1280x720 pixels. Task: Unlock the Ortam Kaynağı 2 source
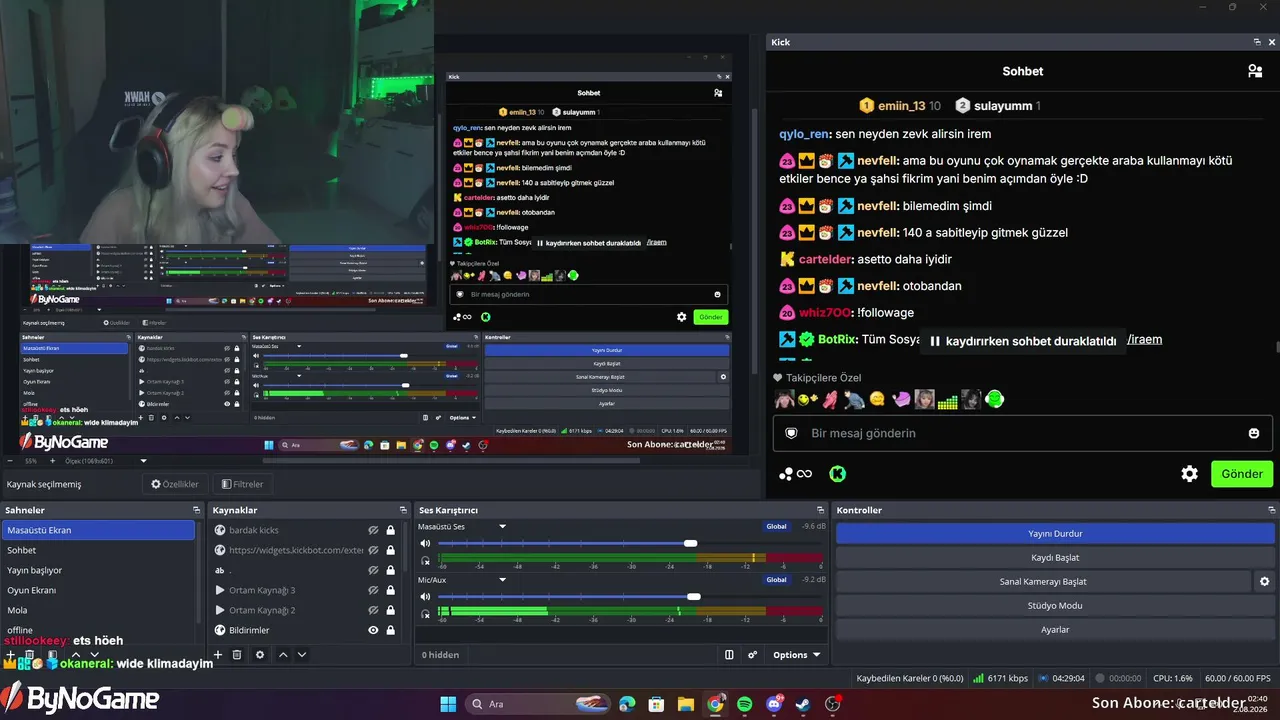[390, 610]
